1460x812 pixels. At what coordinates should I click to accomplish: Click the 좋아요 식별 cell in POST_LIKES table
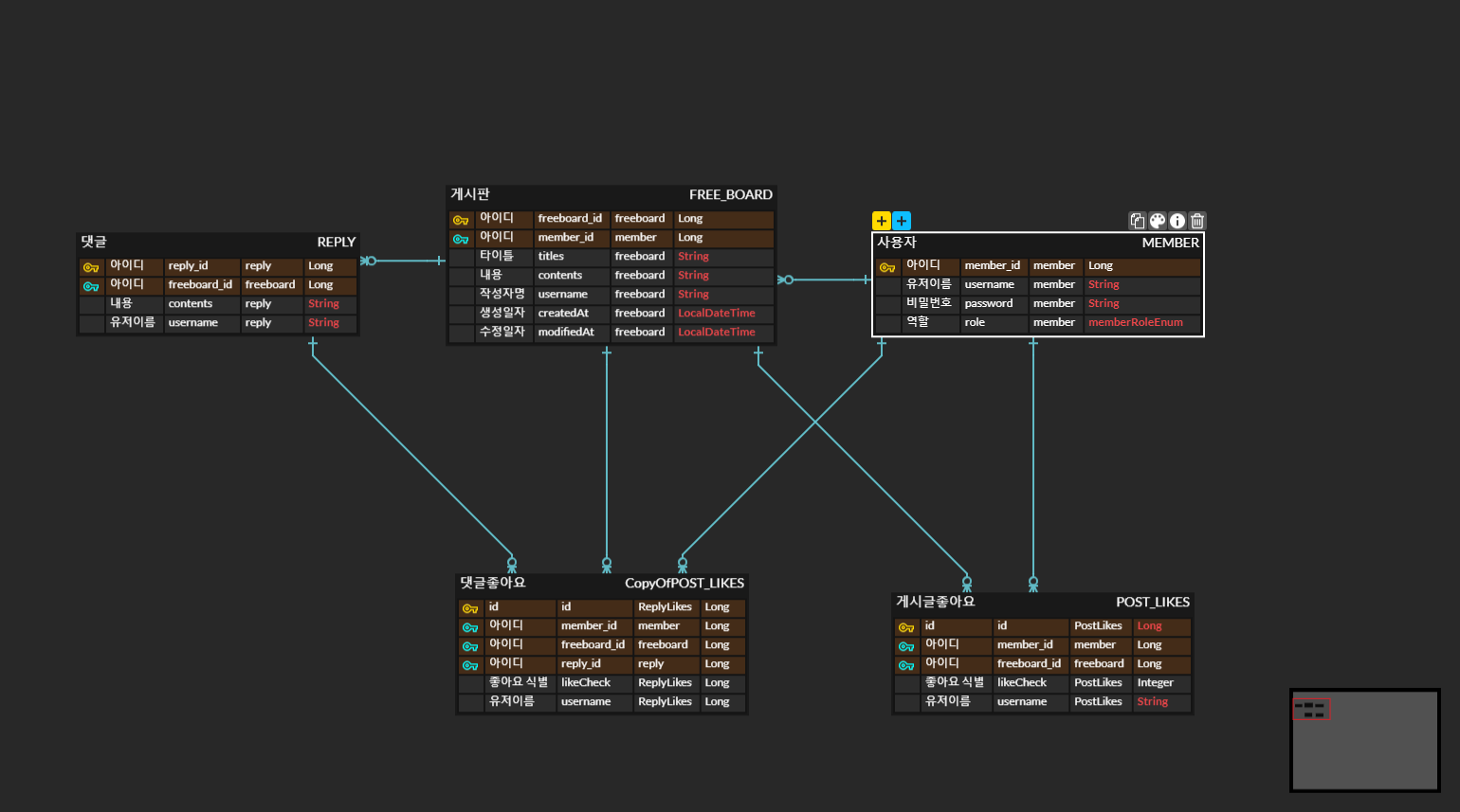click(956, 682)
